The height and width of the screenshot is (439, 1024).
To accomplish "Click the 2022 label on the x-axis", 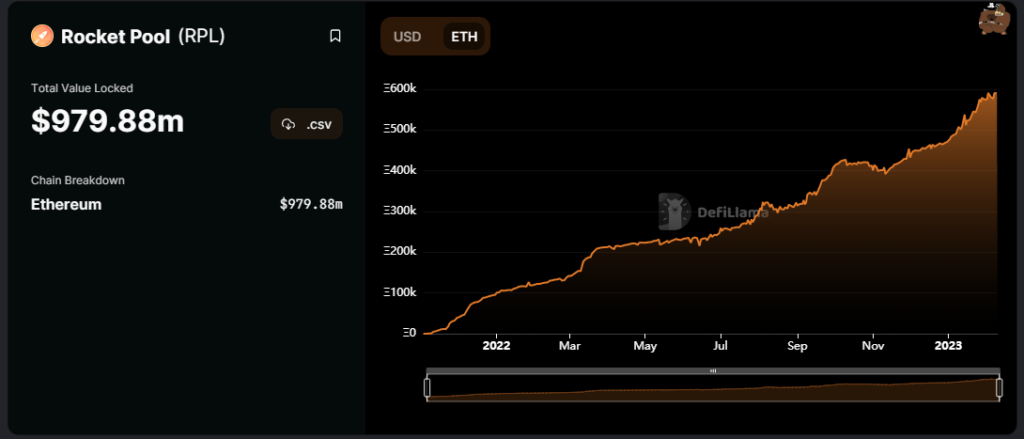I will (496, 346).
